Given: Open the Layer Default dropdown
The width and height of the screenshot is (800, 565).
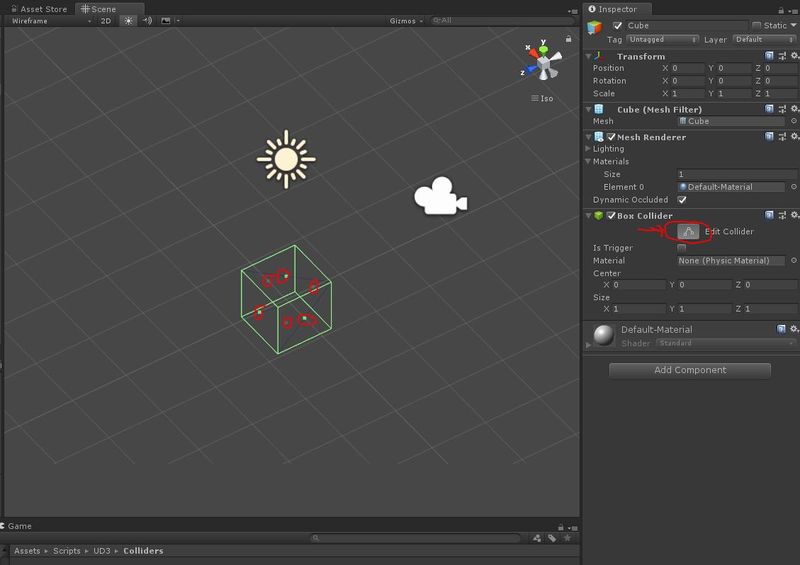Looking at the screenshot, I should (764, 39).
